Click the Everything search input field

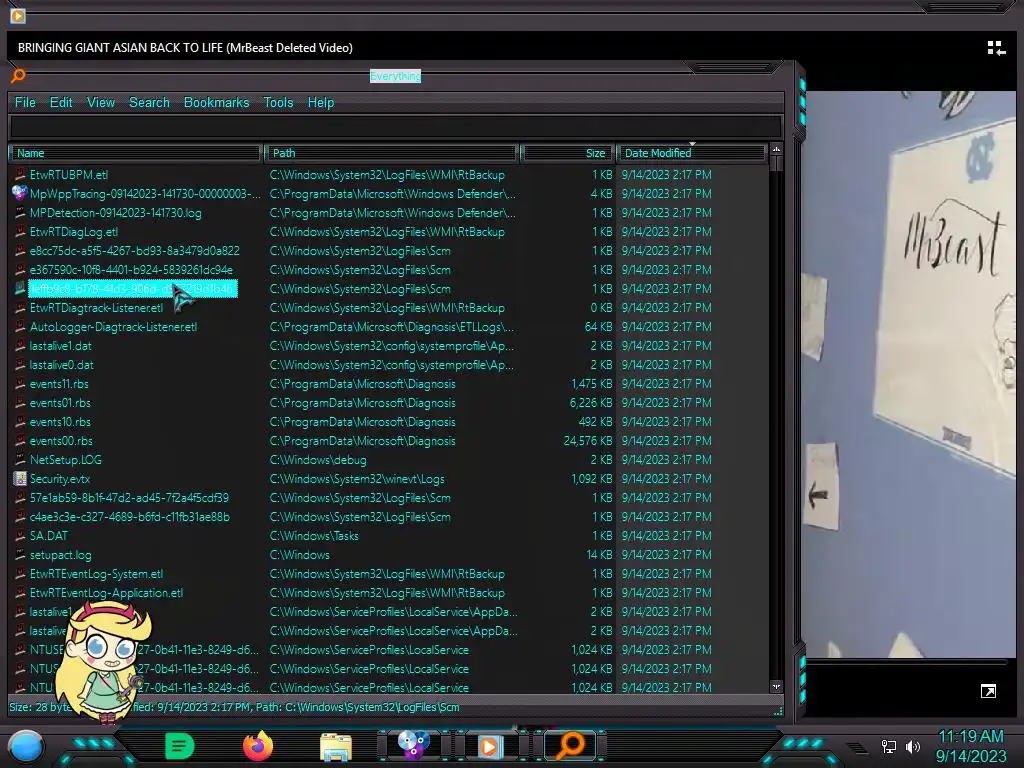396,127
